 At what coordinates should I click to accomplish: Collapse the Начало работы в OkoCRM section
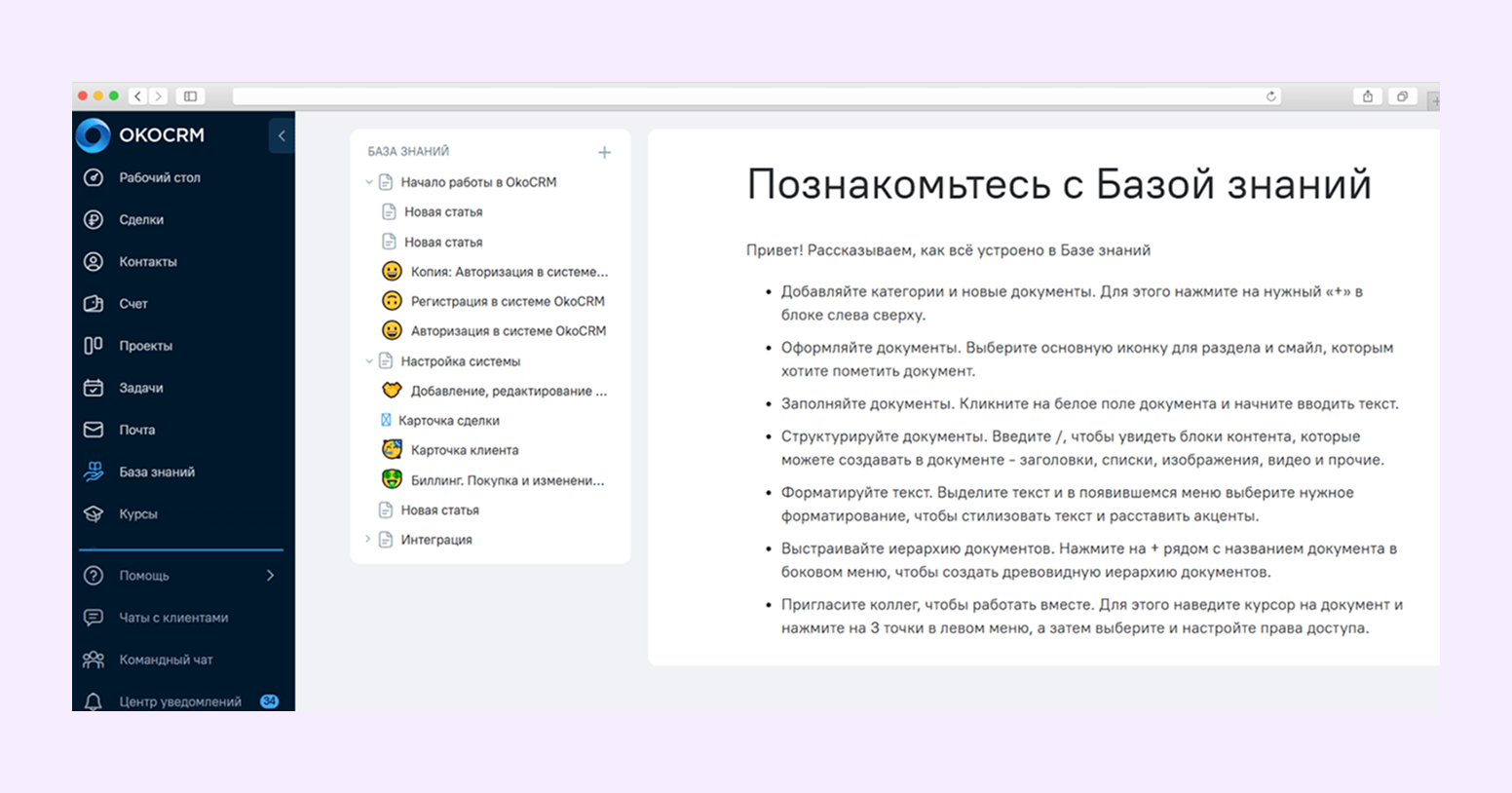point(368,181)
